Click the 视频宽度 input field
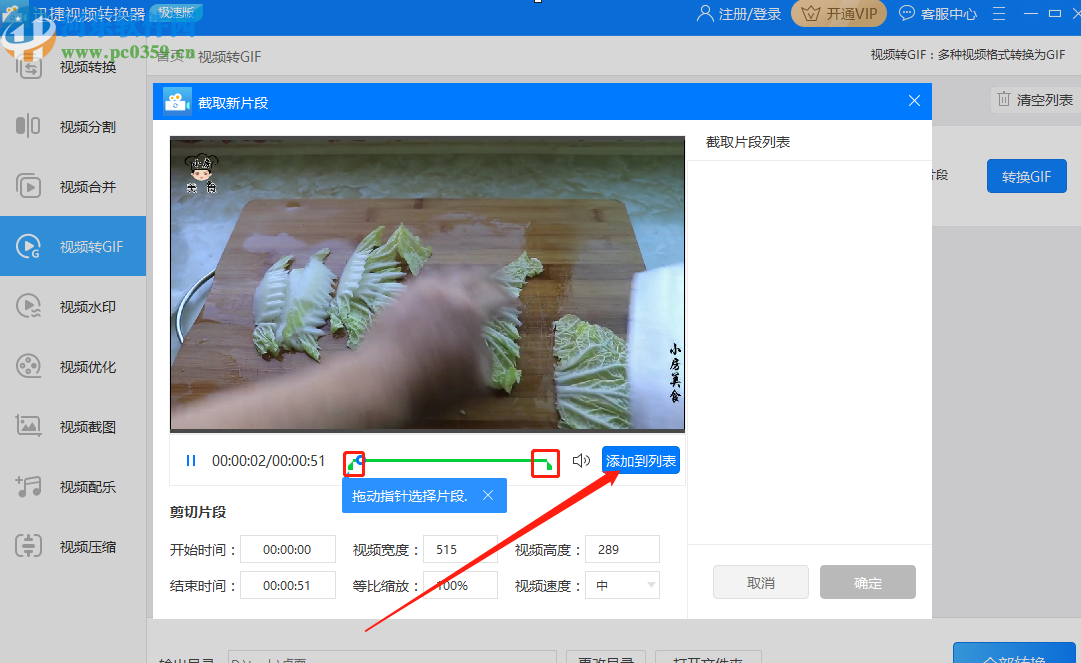1081x663 pixels. click(x=460, y=549)
